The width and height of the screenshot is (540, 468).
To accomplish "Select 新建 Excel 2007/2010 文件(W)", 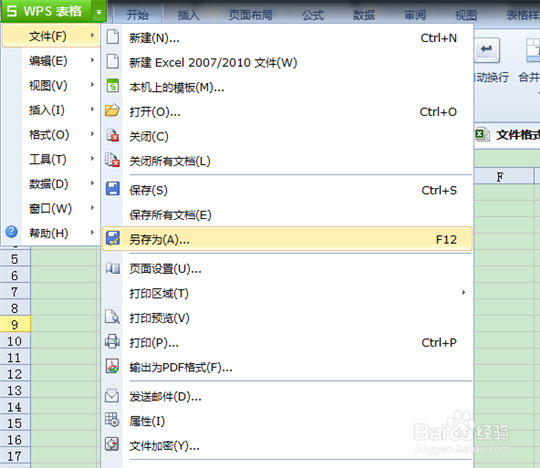I will click(x=287, y=62).
